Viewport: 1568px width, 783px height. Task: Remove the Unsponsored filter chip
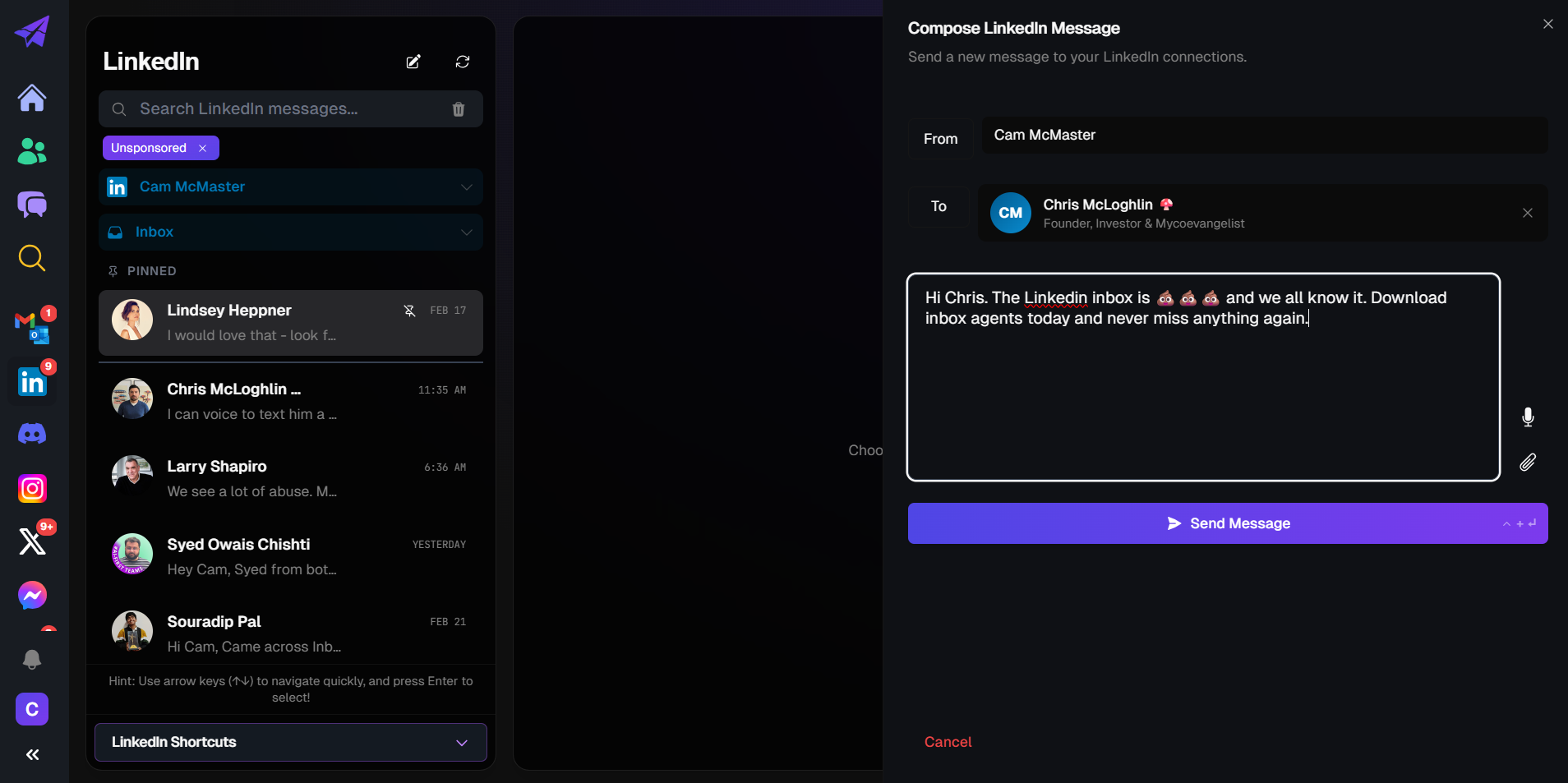pyautogui.click(x=202, y=148)
